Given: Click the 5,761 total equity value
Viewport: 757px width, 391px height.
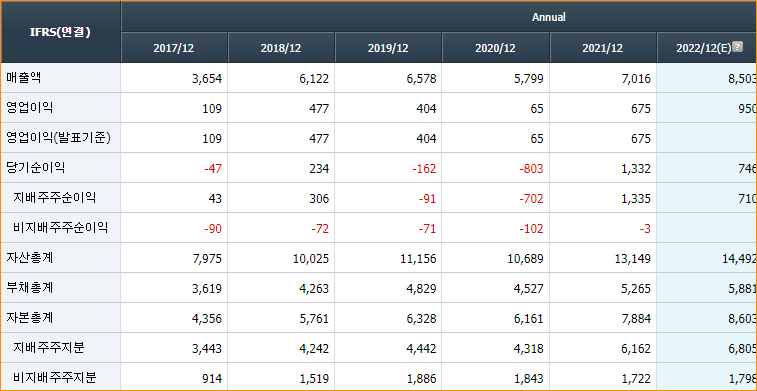Looking at the screenshot, I should 314,318.
